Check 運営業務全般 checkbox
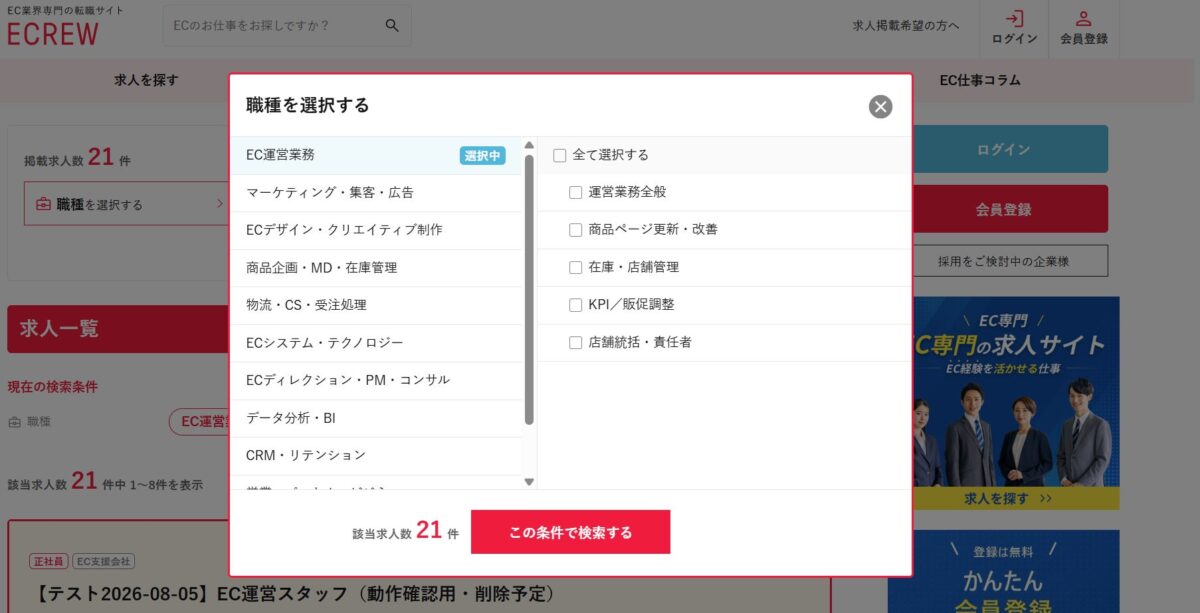The width and height of the screenshot is (1200, 613). 576,192
